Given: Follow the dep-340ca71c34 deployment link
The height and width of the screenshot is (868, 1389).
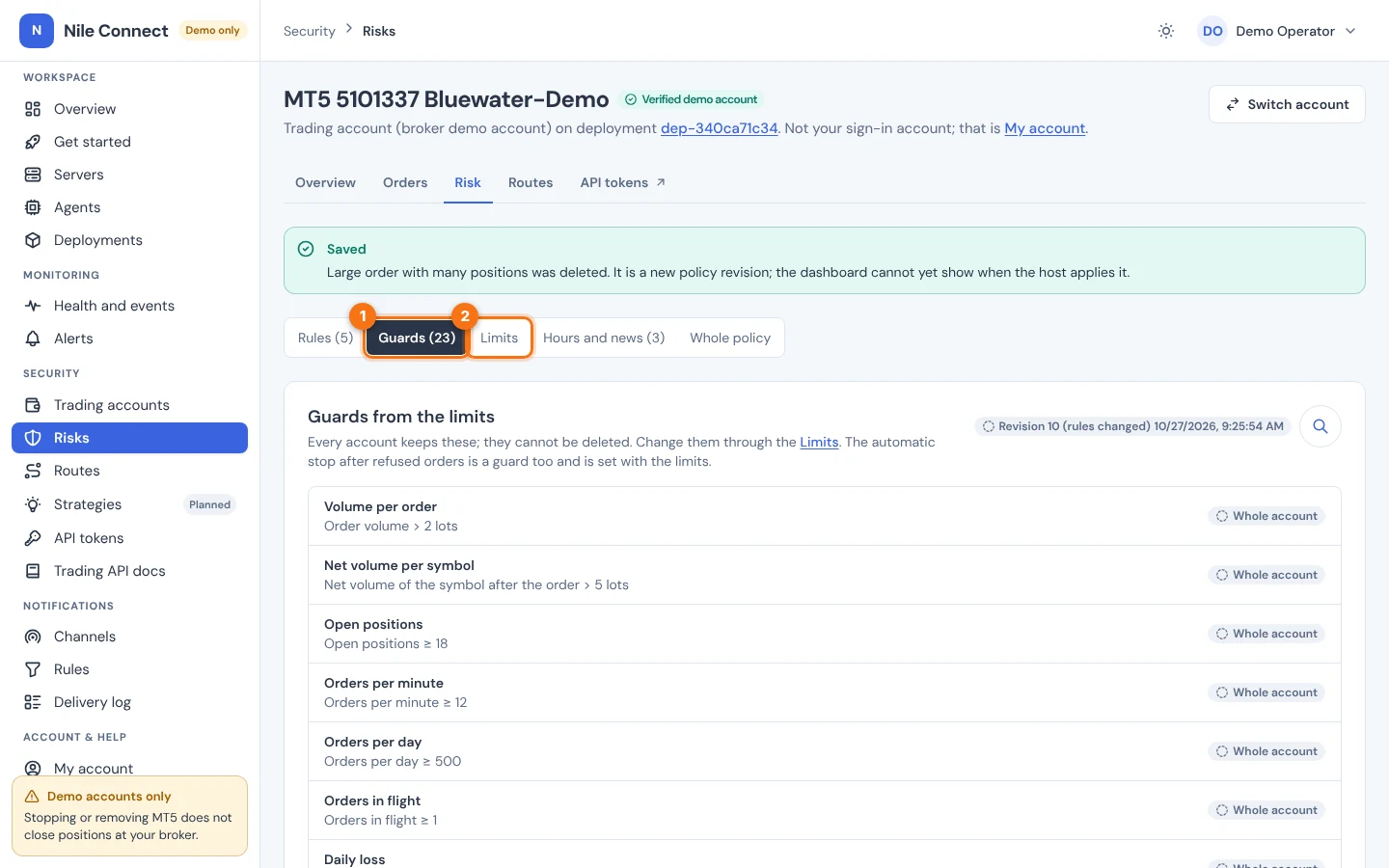Looking at the screenshot, I should pos(719,128).
